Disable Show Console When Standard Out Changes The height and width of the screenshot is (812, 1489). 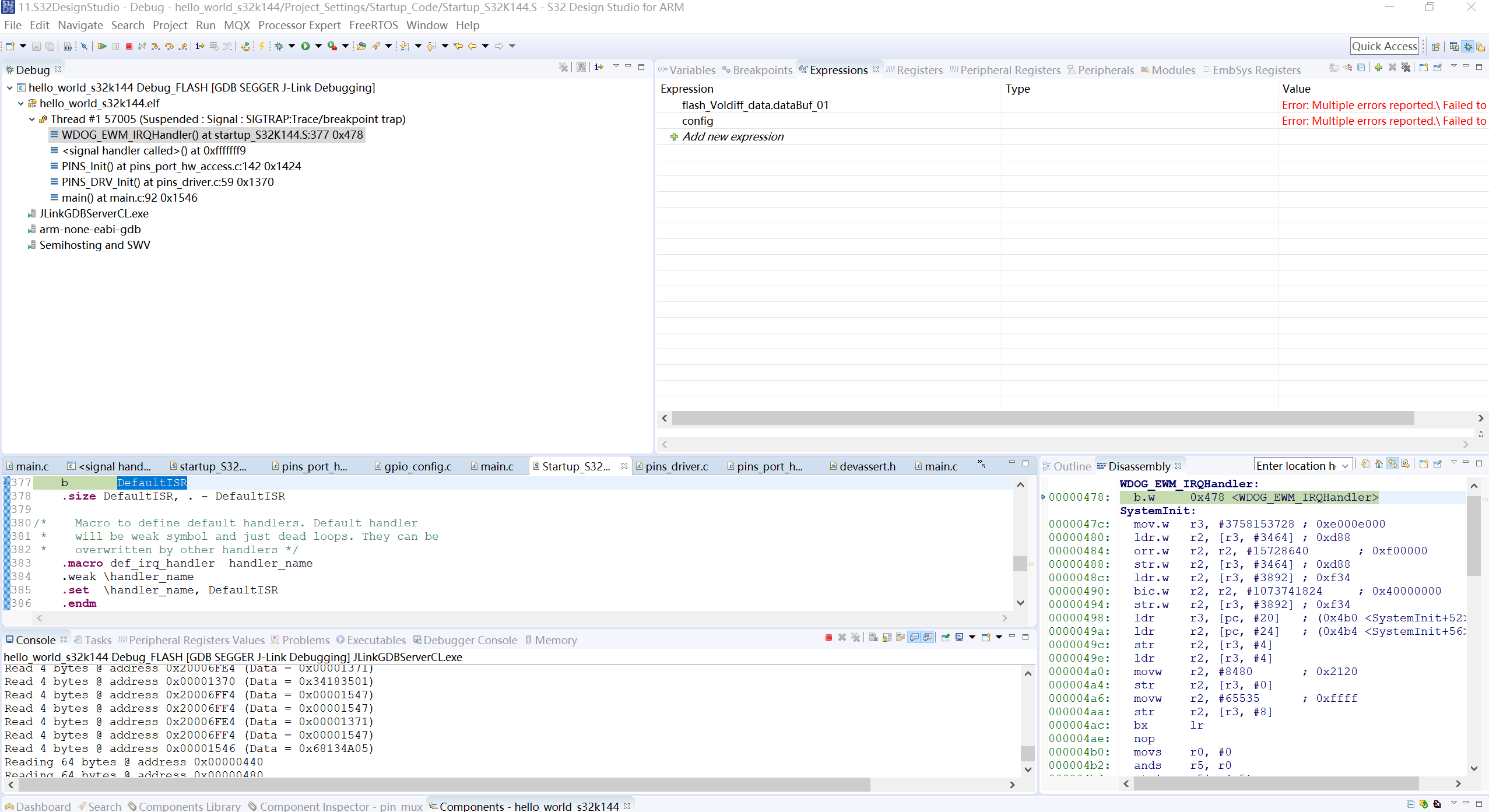click(x=913, y=637)
